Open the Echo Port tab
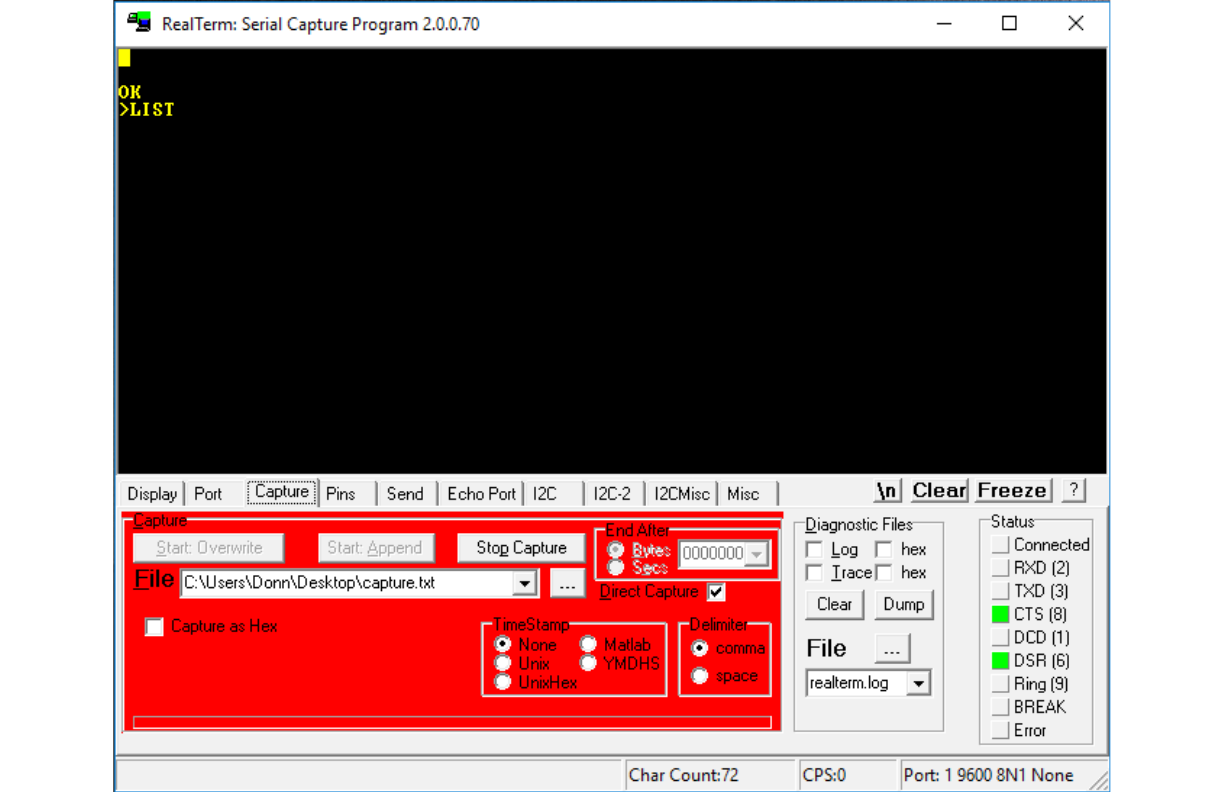Viewport: 1224px width, 792px height. point(482,493)
